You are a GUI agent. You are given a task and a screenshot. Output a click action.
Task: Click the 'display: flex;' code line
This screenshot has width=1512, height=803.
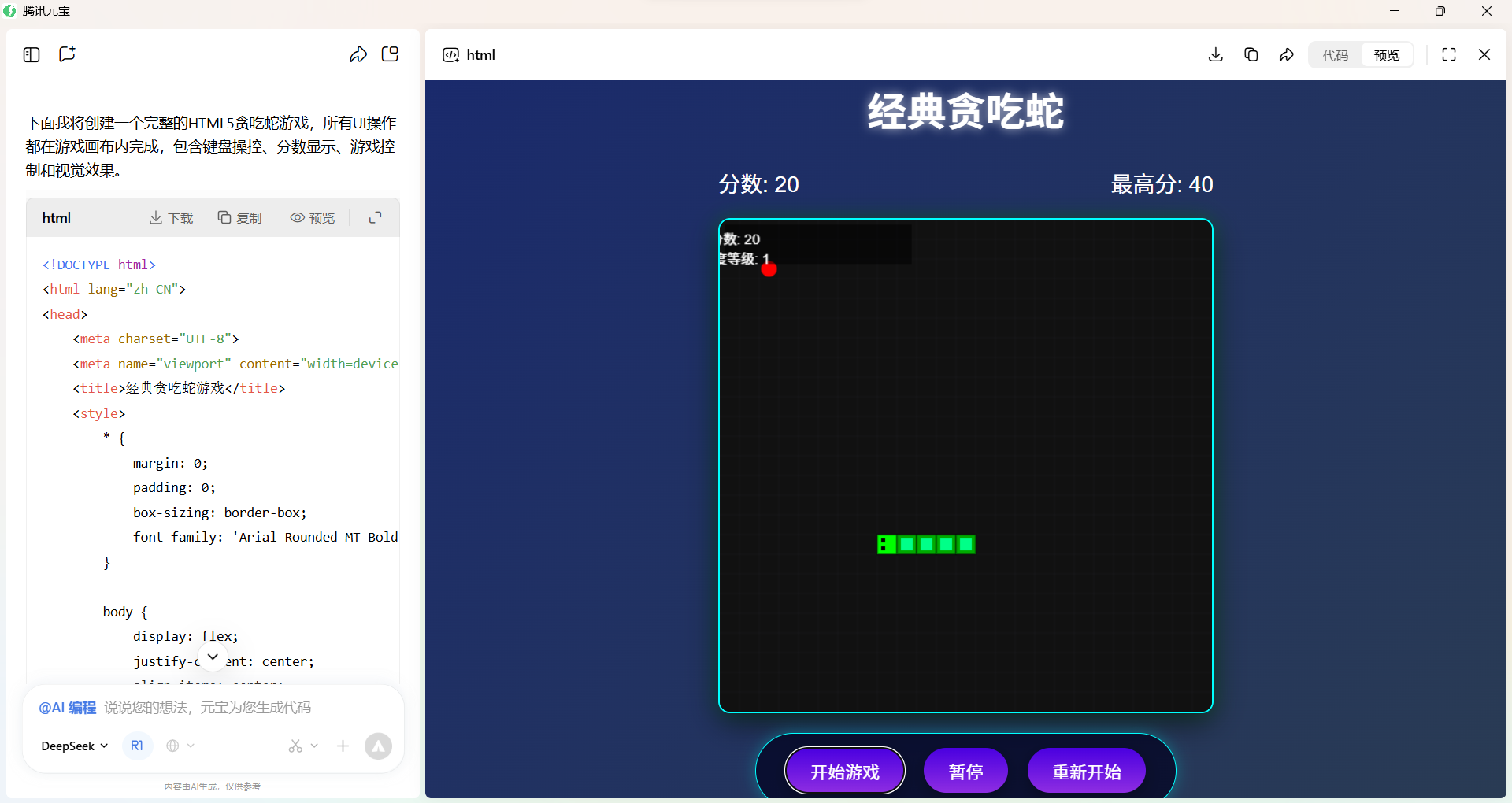click(185, 636)
